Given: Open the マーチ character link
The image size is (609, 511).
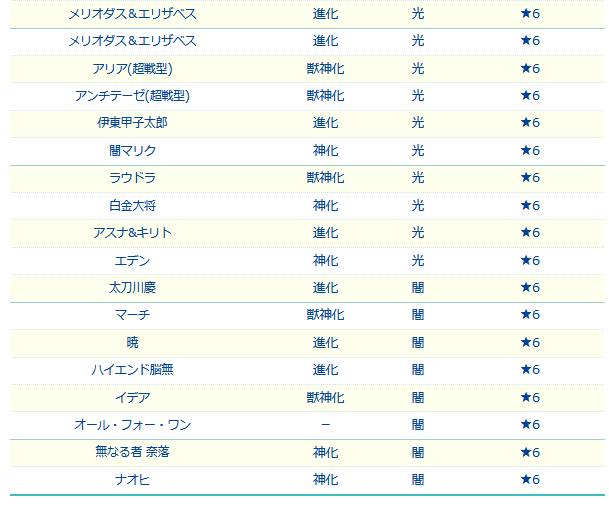Looking at the screenshot, I should pyautogui.click(x=132, y=315).
